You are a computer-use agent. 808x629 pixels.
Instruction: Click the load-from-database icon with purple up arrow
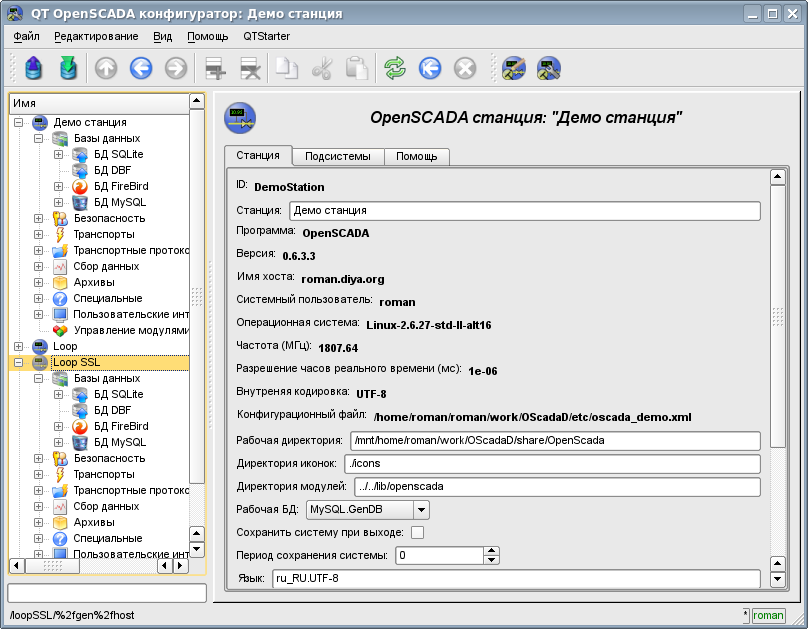point(33,68)
